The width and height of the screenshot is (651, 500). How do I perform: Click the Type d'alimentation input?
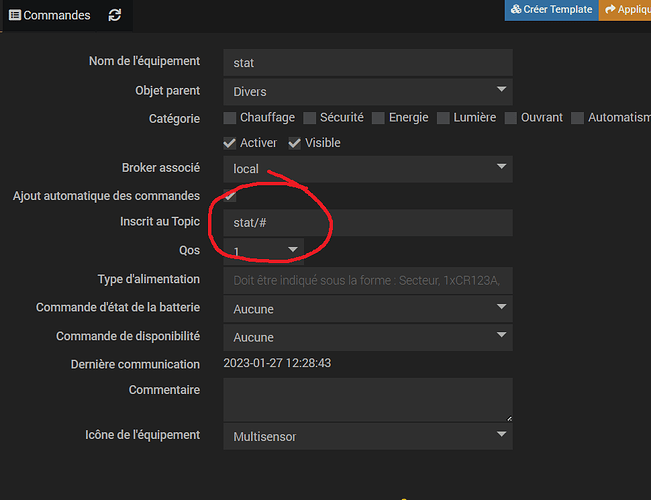click(x=368, y=280)
